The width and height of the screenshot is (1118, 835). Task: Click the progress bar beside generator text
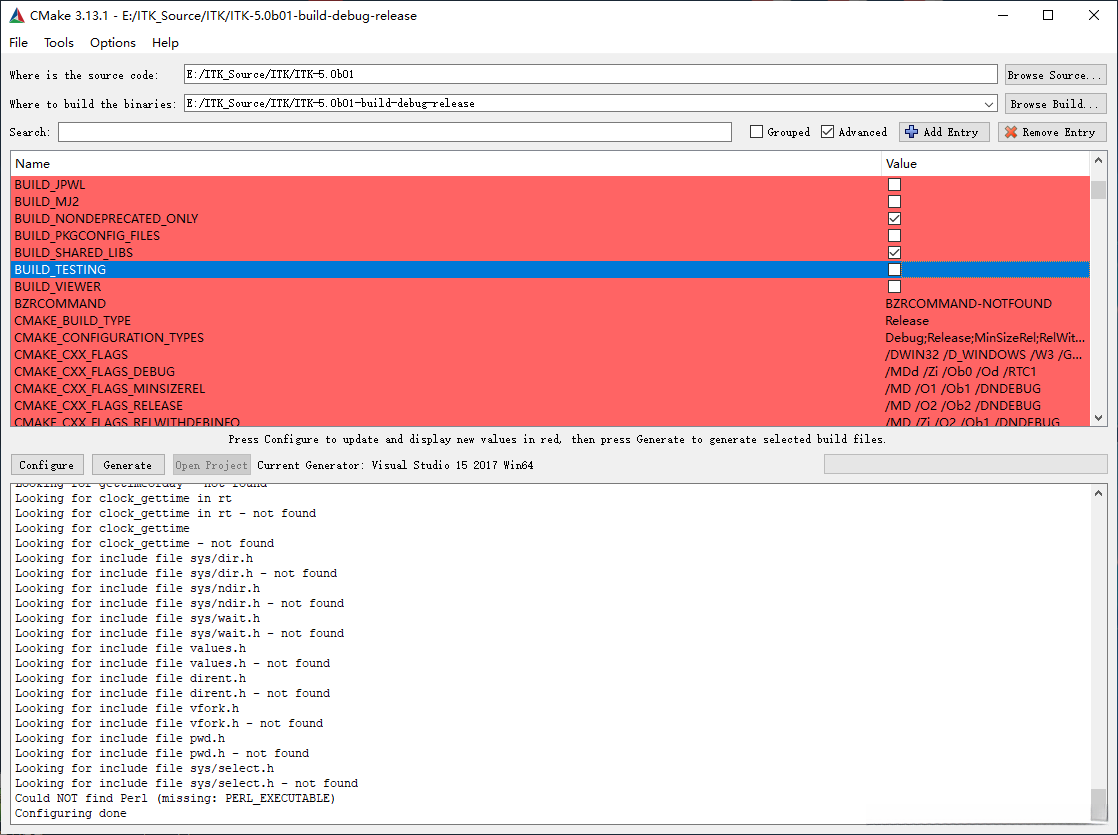click(x=965, y=464)
